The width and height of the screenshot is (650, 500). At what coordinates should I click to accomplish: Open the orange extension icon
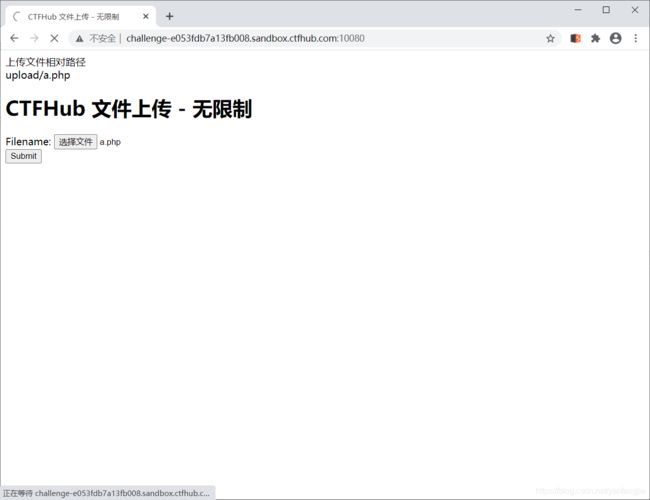575,38
